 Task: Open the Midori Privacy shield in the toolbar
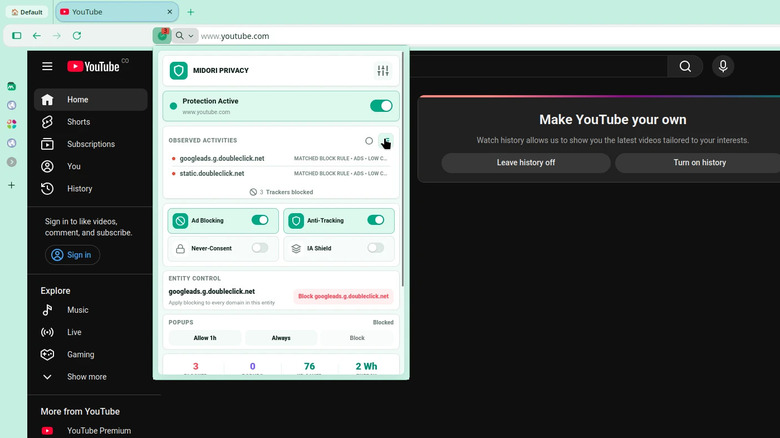coord(162,35)
